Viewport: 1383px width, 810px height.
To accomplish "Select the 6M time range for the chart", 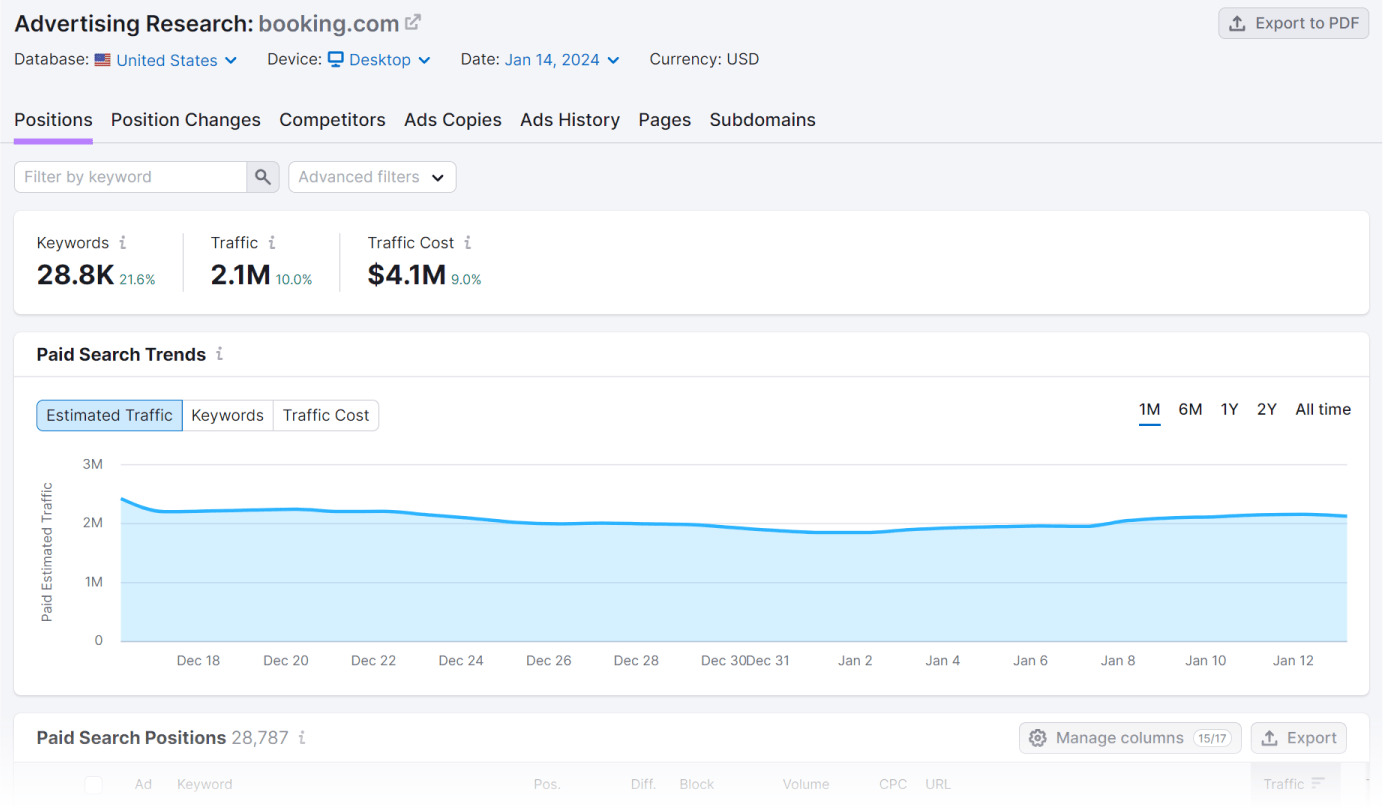I will point(1190,409).
